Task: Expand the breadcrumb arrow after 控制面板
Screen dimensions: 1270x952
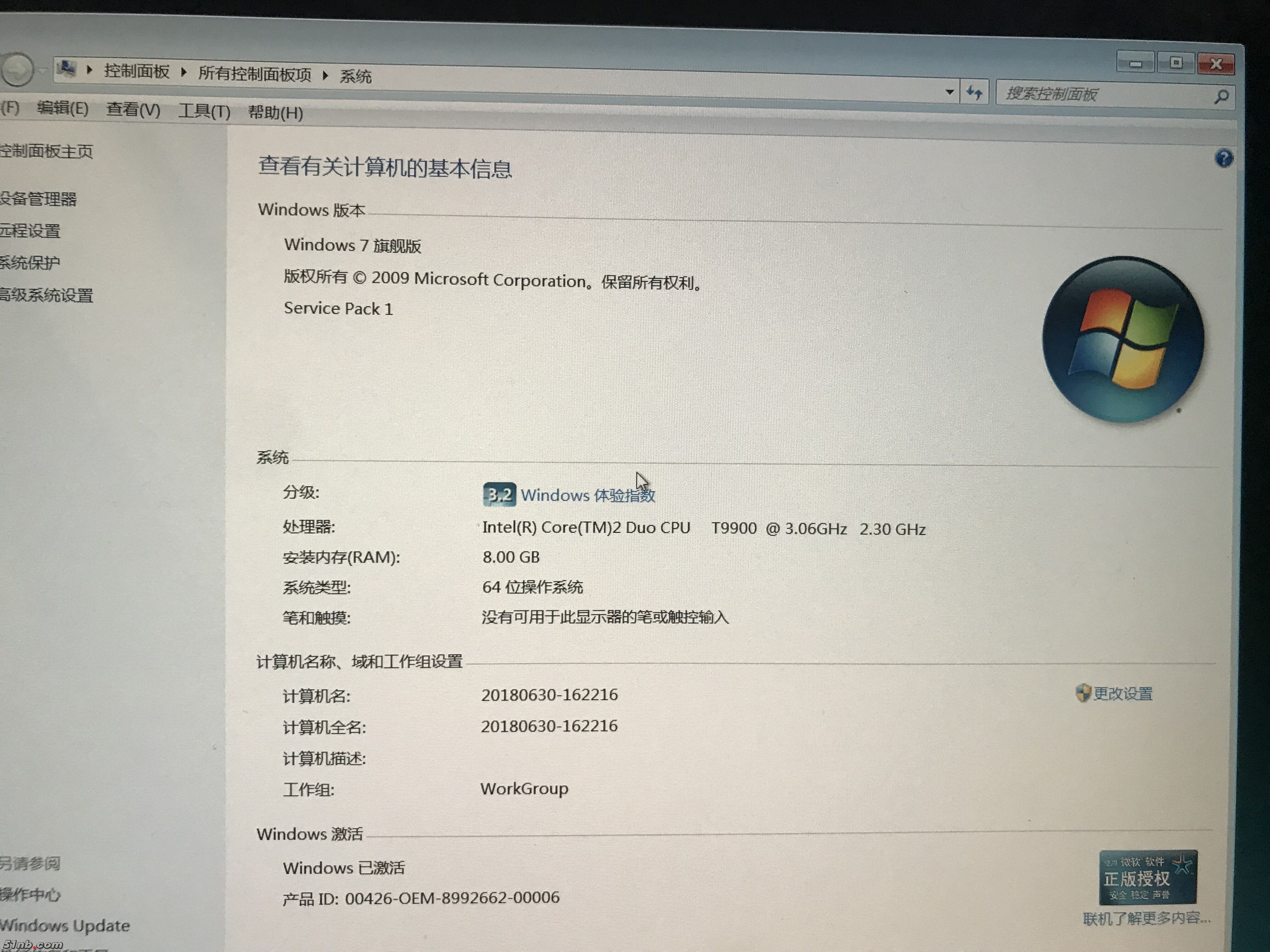Action: click(x=184, y=72)
